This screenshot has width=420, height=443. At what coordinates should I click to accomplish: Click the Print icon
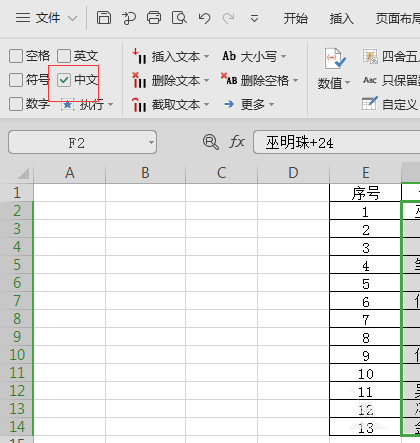click(154, 18)
